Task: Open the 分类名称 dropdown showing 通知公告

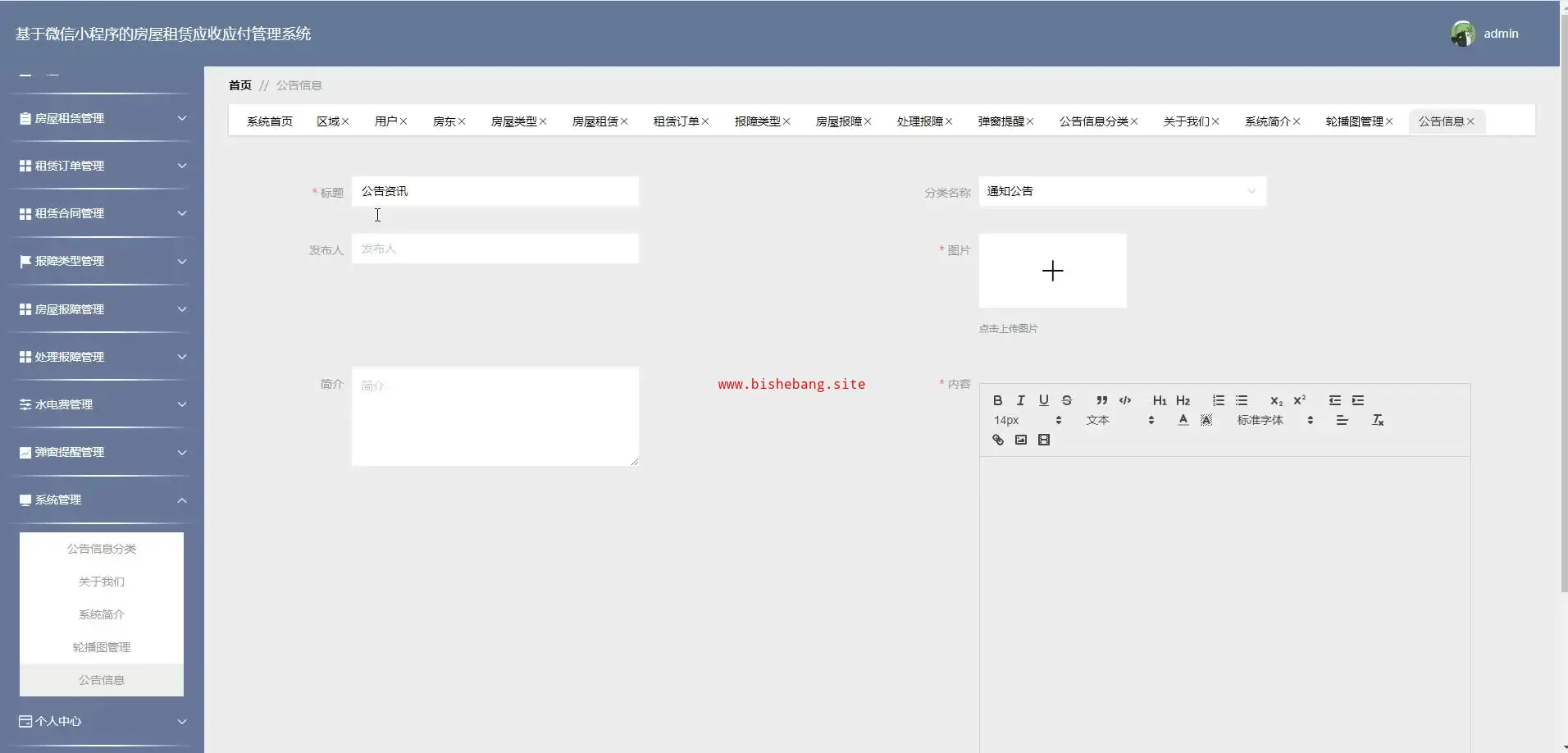Action: [1121, 191]
